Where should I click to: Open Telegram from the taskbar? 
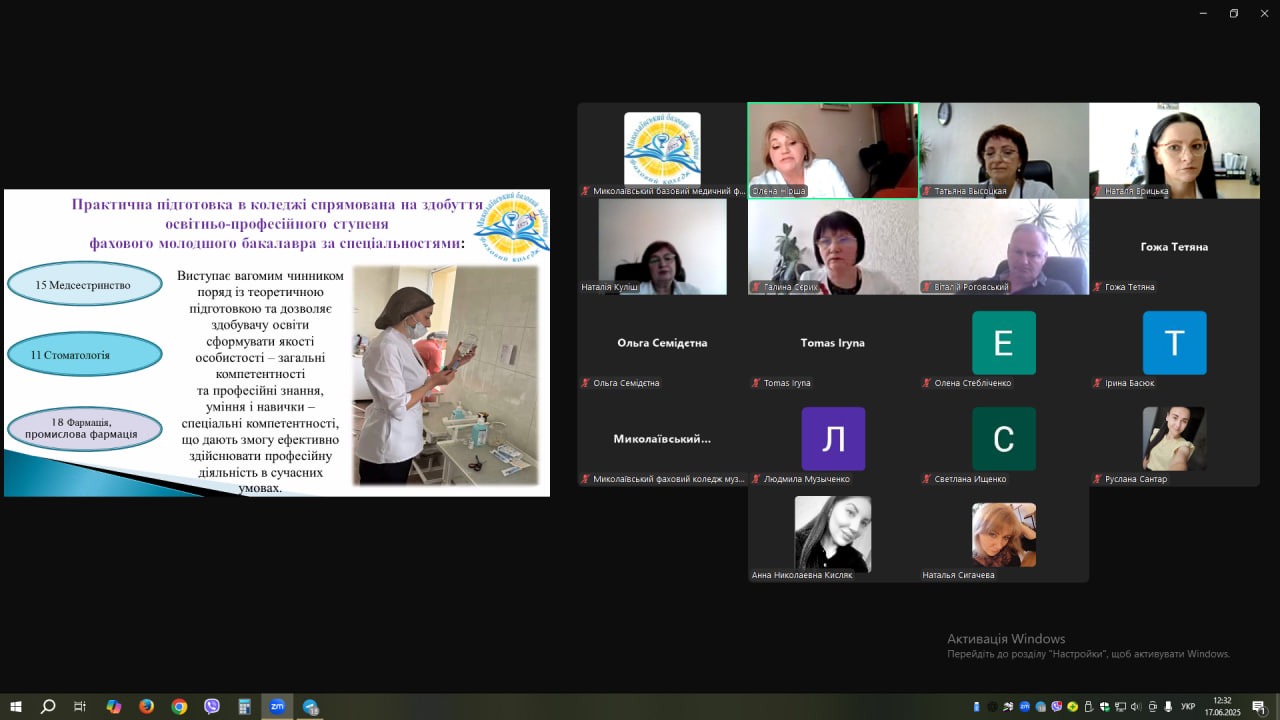(310, 706)
